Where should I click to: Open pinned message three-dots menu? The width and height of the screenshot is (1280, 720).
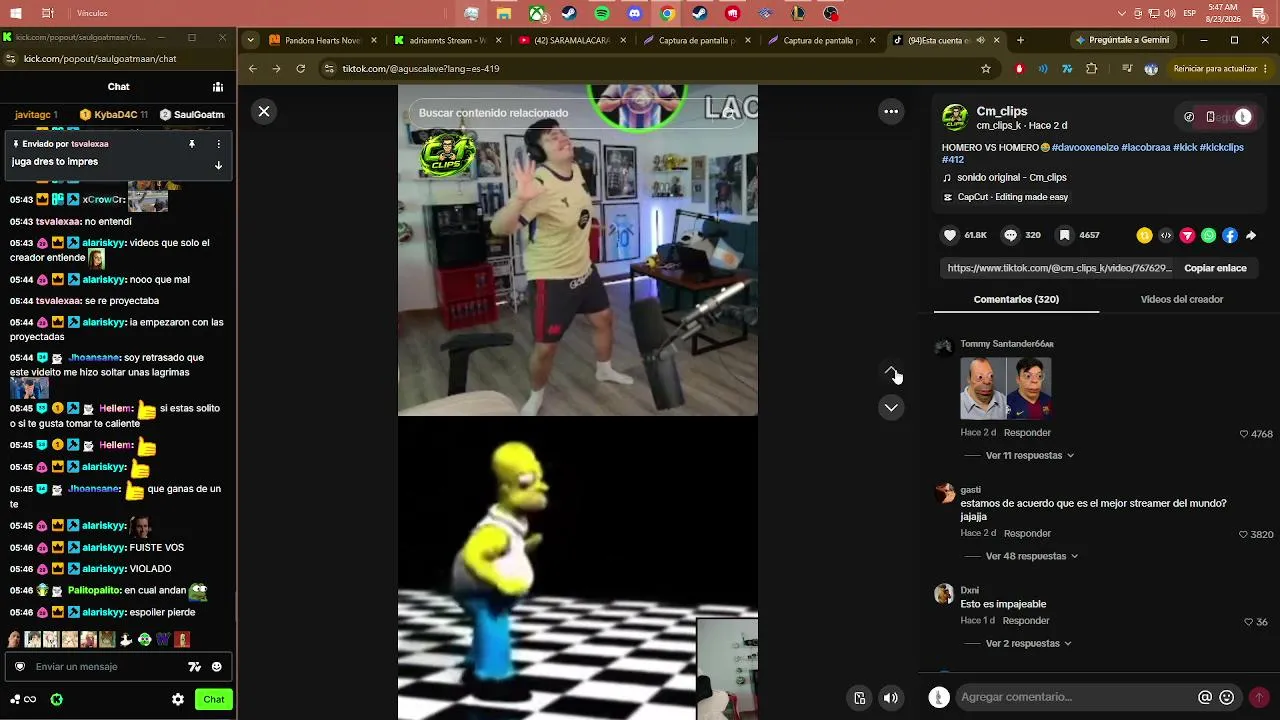coord(218,144)
